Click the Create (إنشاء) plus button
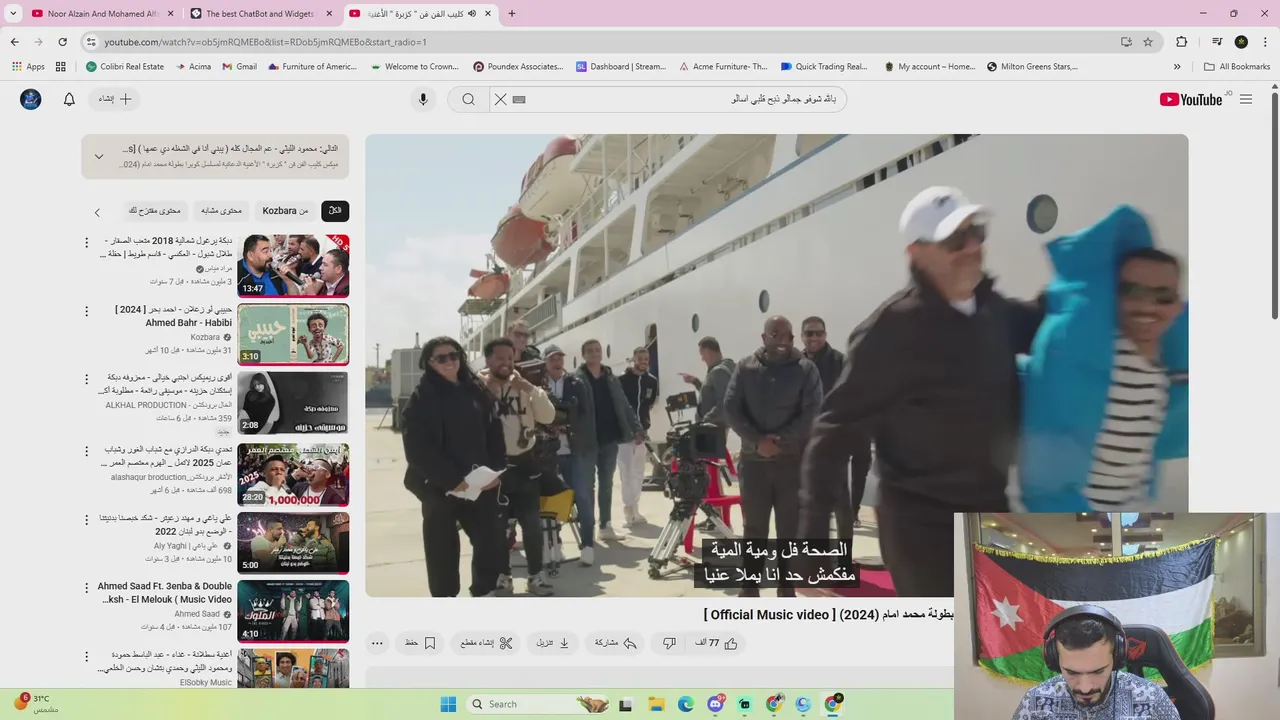The height and width of the screenshot is (720, 1280). point(116,99)
